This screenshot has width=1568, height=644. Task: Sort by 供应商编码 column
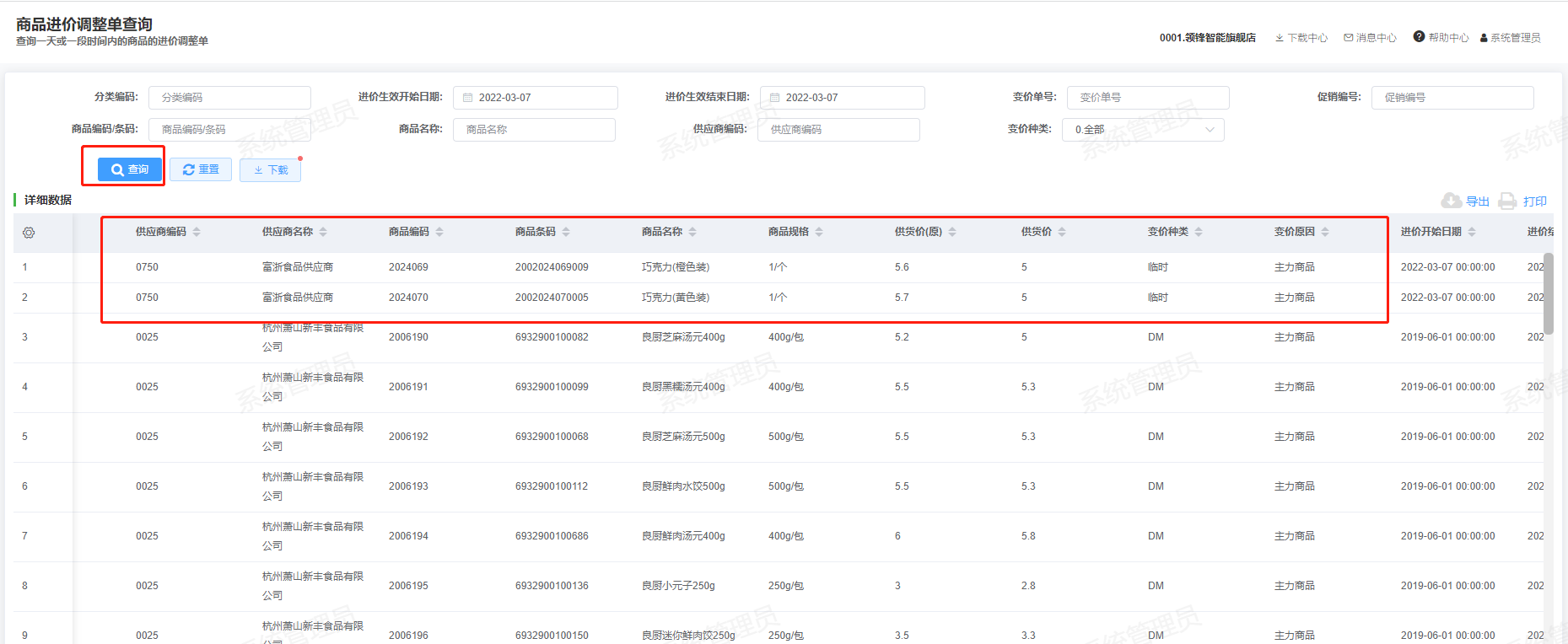pos(197,232)
